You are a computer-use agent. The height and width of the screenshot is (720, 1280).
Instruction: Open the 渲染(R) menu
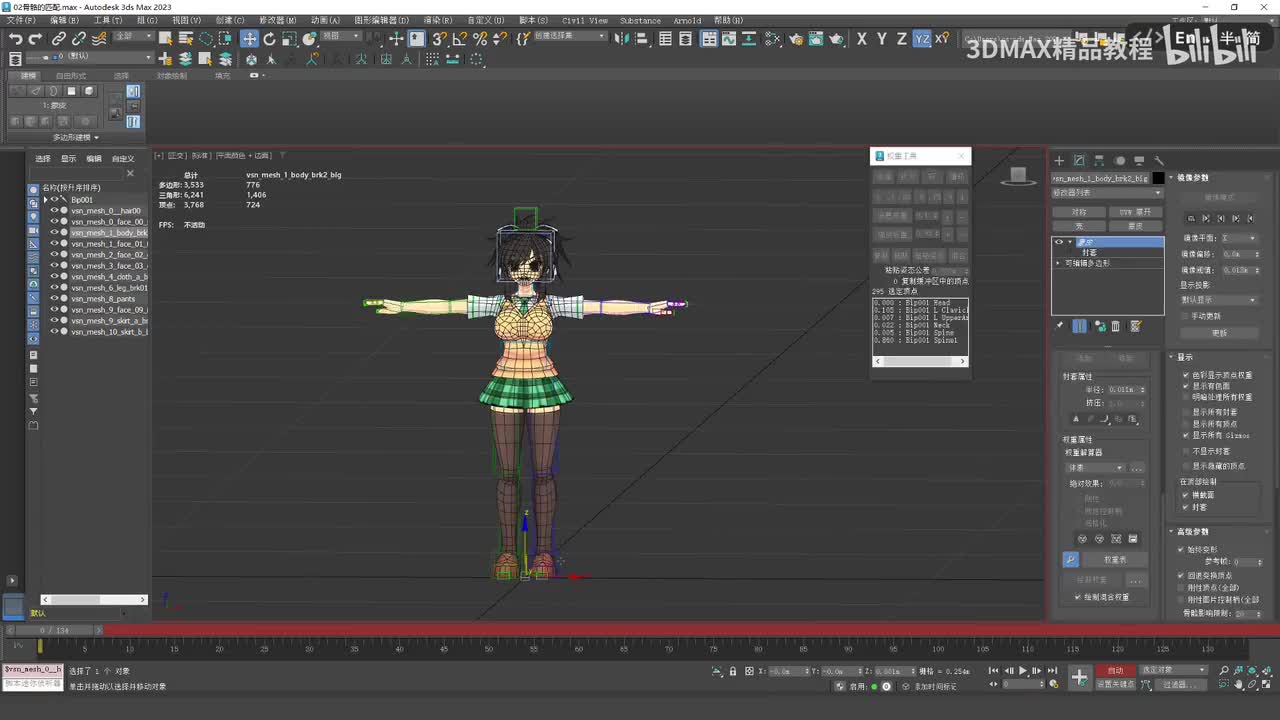pos(438,20)
